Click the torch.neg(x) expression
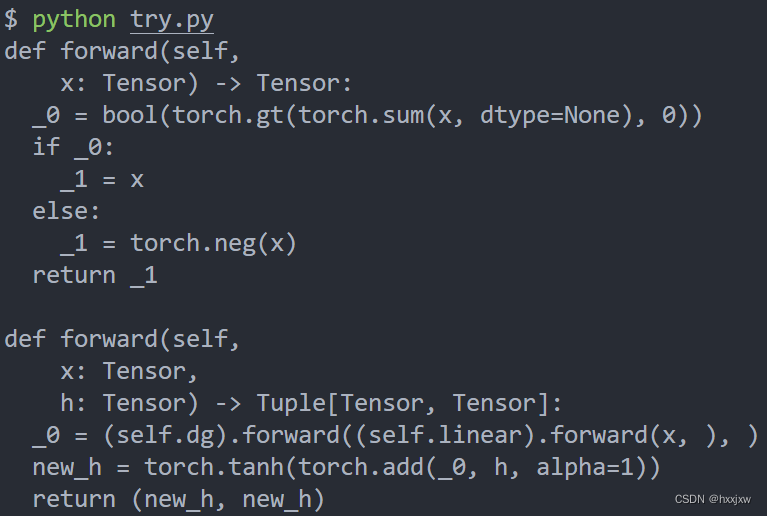767x516 pixels. click(x=213, y=244)
